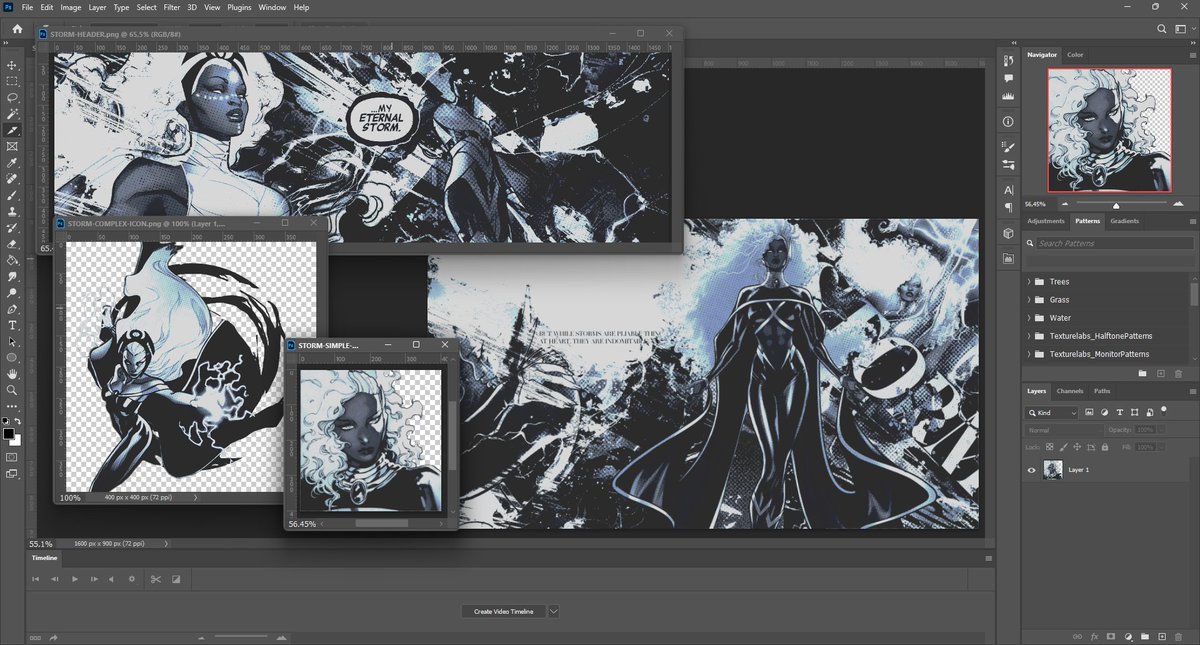The width and height of the screenshot is (1200, 645).
Task: Open the Filter menu
Action: point(174,7)
